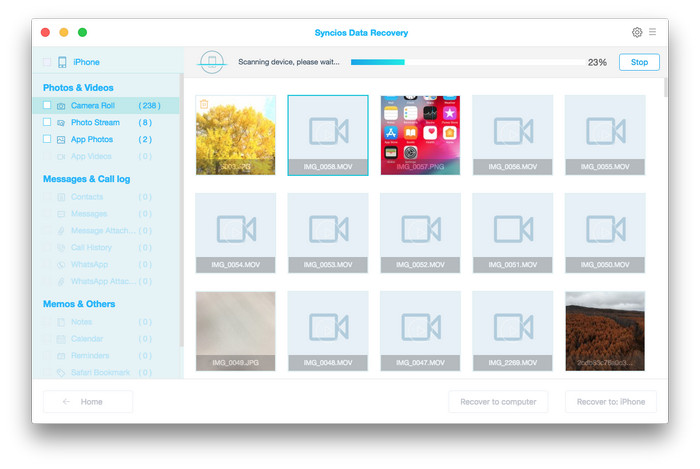Click the Notes icon in sidebar

click(61, 322)
